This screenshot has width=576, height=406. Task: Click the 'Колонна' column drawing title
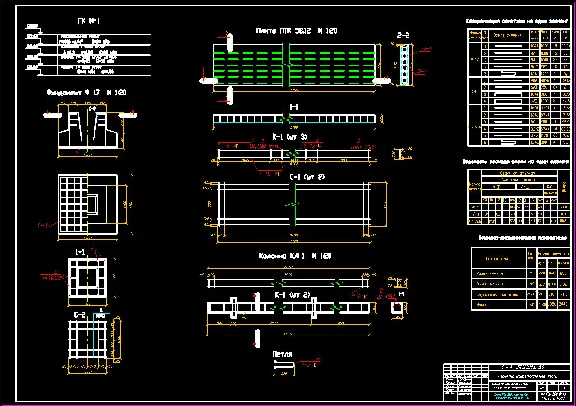point(295,256)
